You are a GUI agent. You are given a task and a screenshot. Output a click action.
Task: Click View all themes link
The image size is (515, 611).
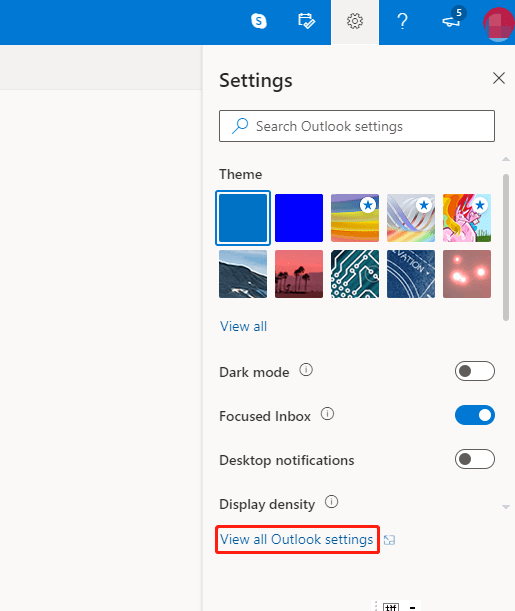[x=243, y=326]
